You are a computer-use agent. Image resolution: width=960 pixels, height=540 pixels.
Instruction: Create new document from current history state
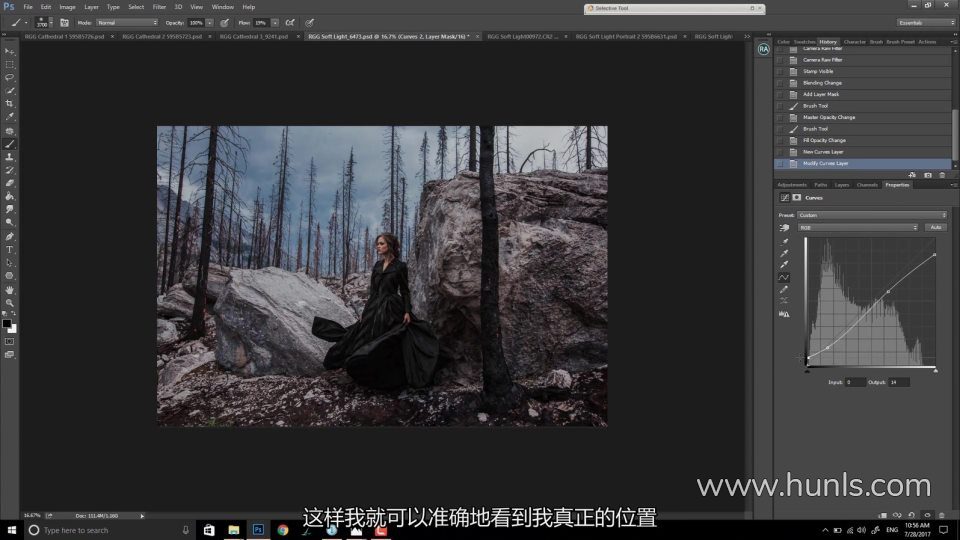pos(912,175)
